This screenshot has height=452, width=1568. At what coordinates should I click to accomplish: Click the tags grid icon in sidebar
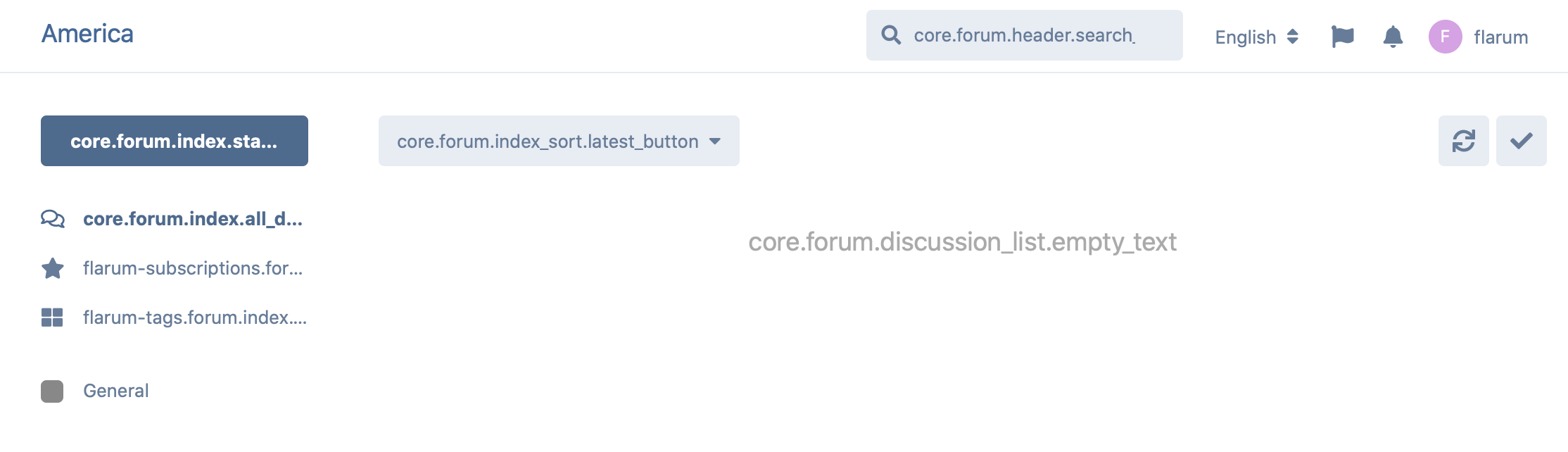tap(52, 318)
